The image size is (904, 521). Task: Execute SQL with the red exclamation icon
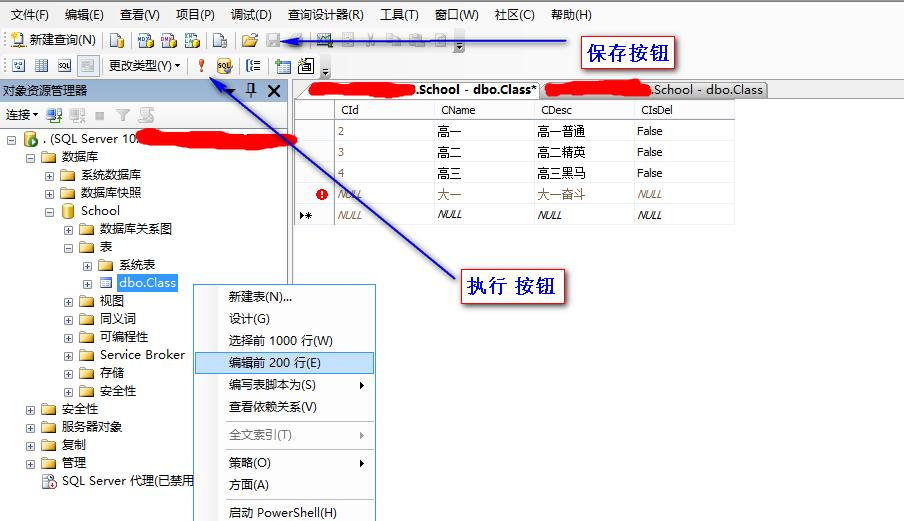tap(201, 66)
